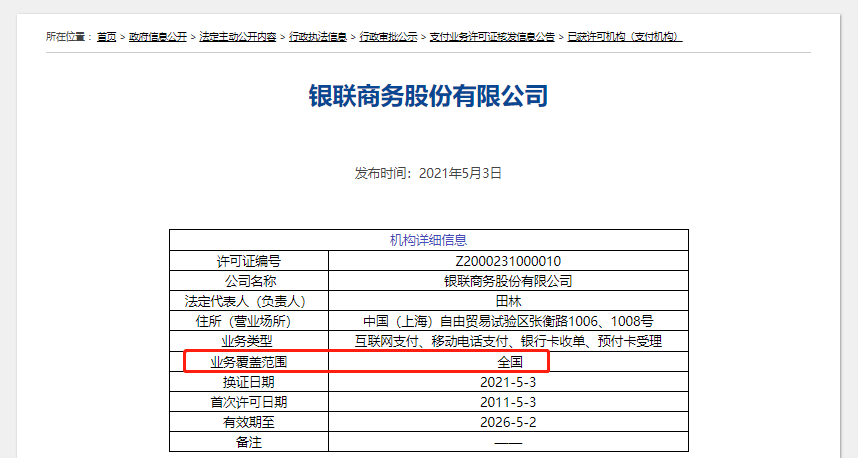Click the 业务覆盖范围 label cell

[249, 362]
